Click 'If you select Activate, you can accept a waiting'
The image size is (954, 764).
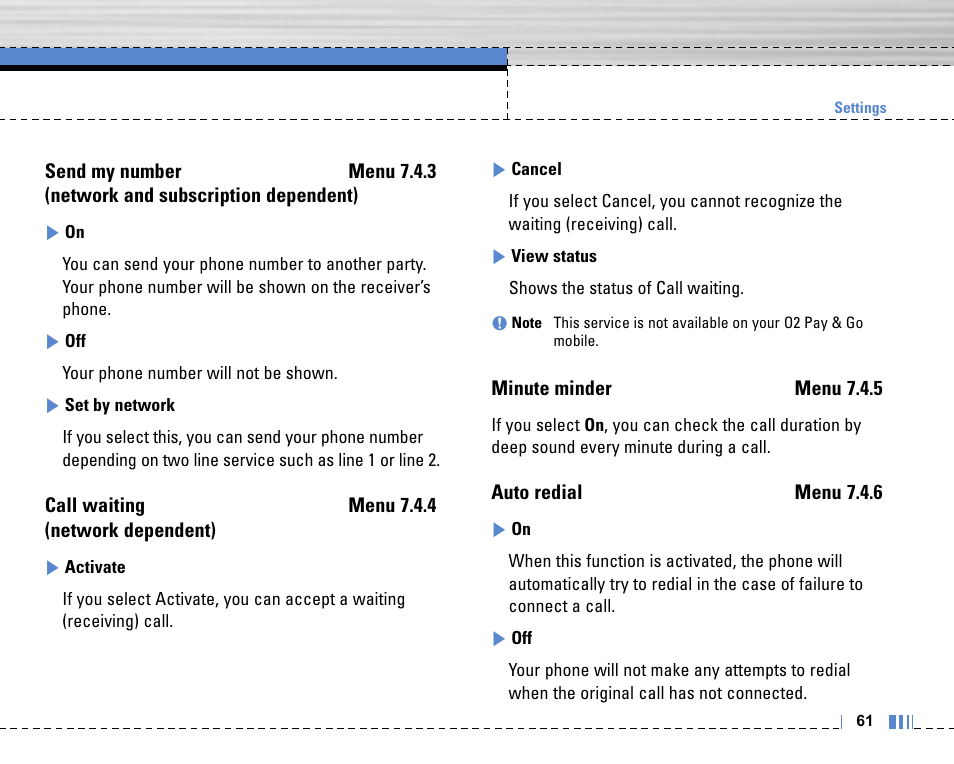(234, 600)
